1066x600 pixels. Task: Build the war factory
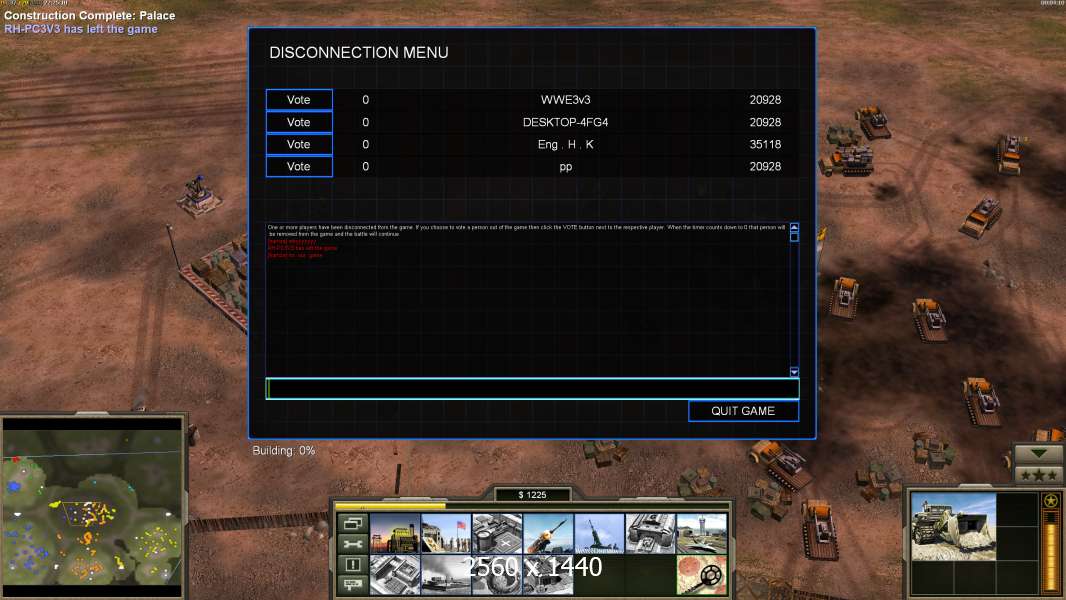click(x=650, y=533)
